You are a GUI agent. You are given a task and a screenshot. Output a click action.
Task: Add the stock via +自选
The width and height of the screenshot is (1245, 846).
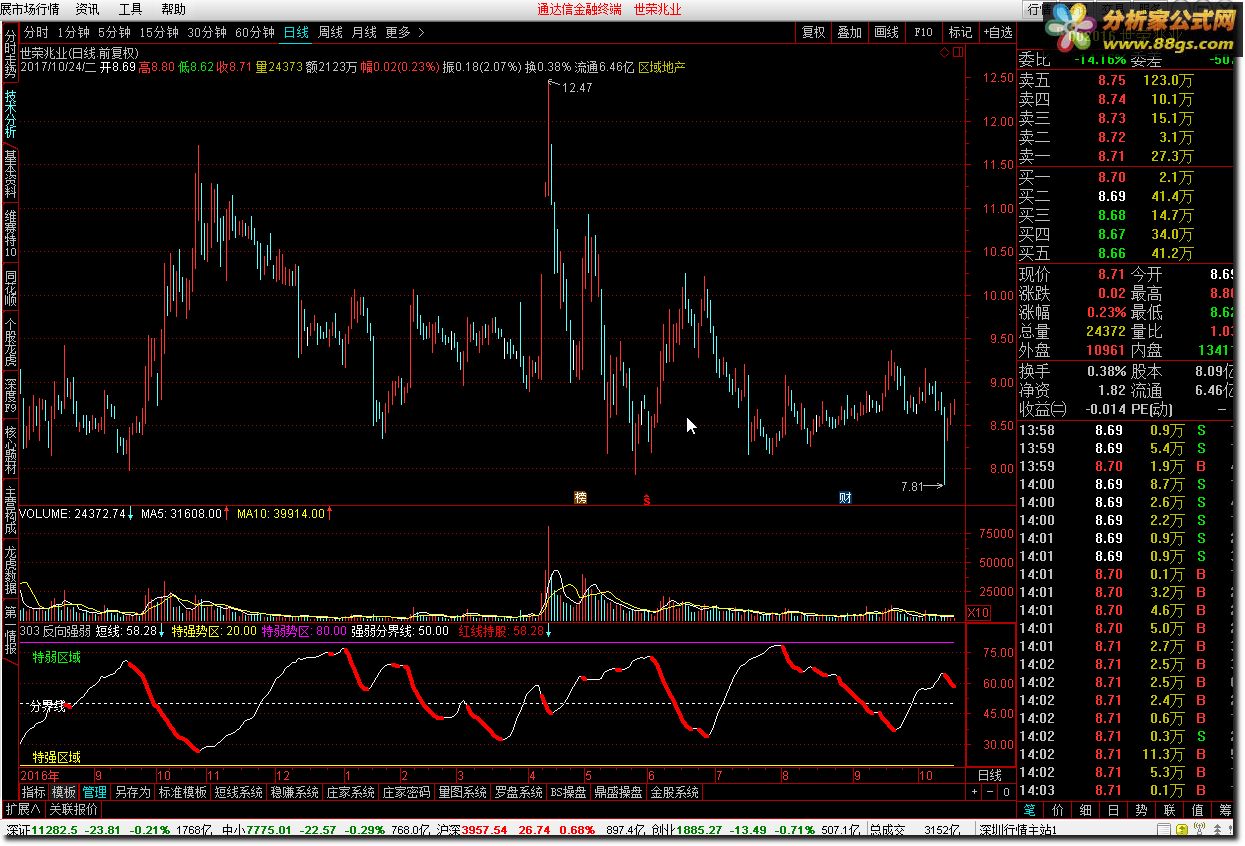click(996, 32)
